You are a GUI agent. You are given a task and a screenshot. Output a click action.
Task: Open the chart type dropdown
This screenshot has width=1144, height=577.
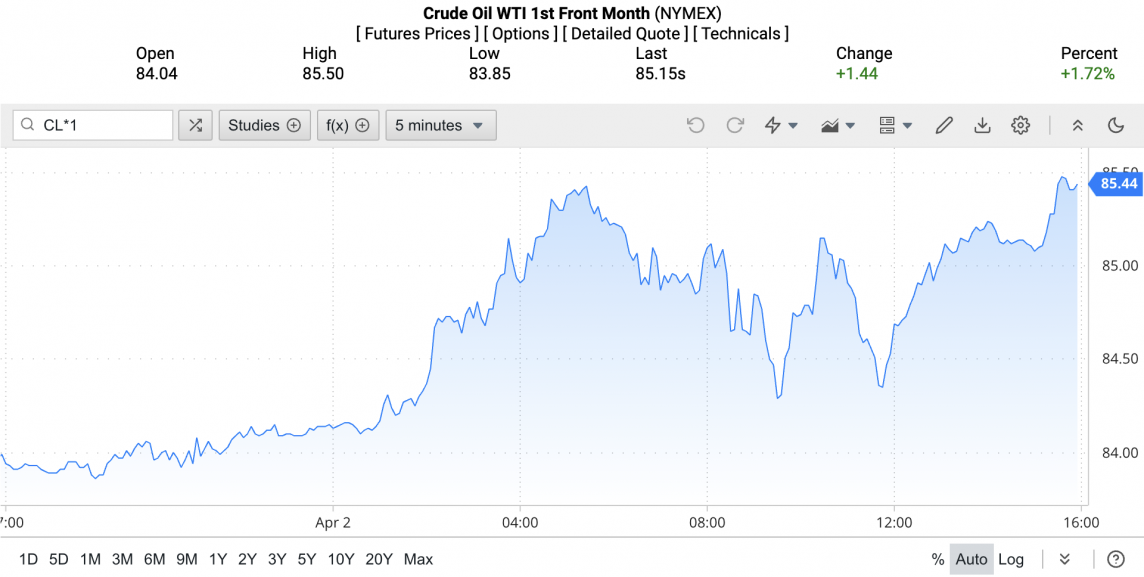(837, 125)
